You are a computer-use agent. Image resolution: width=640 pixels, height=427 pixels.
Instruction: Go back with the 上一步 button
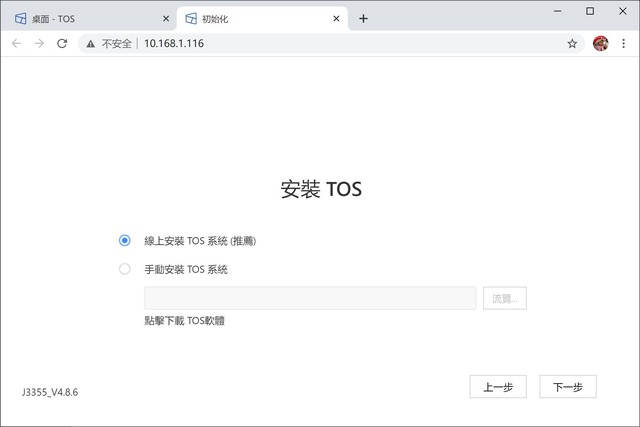coord(498,387)
